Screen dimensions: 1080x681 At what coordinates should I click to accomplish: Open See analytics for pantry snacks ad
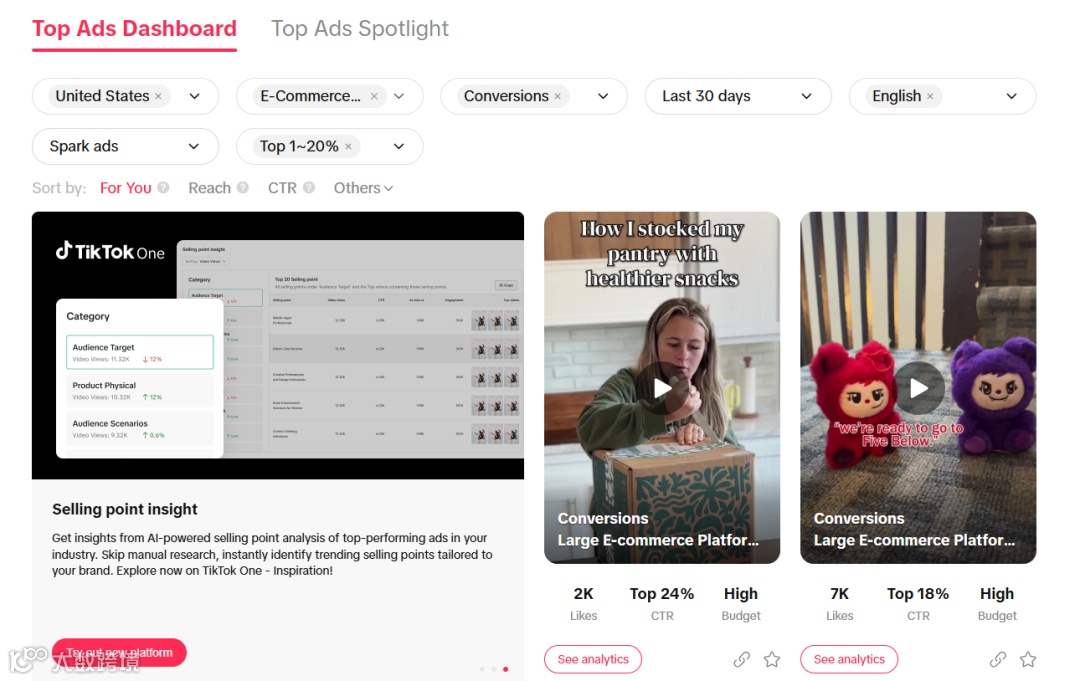593,659
